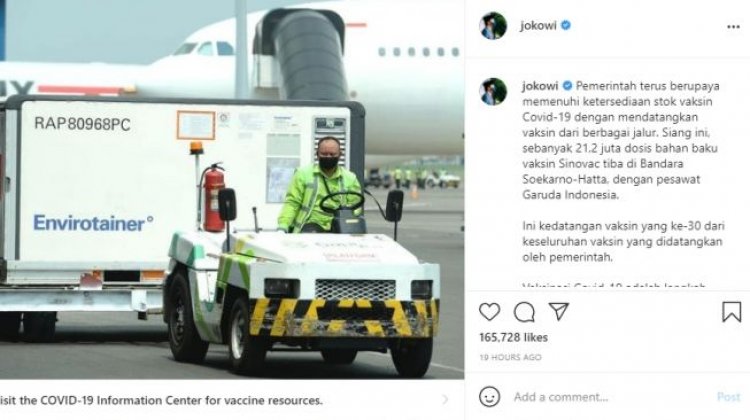
Task: Click jokowi profile picture in header
Action: coord(493,26)
